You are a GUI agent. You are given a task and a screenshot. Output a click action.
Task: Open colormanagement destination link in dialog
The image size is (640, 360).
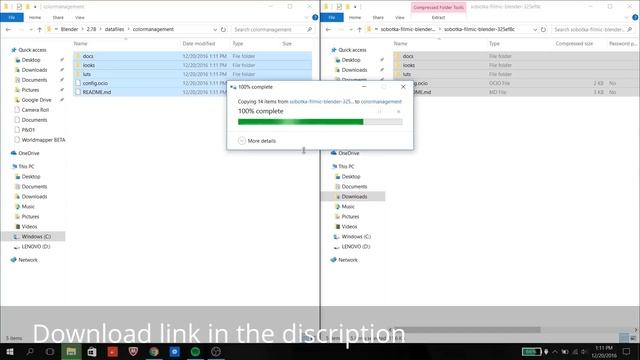[381, 101]
